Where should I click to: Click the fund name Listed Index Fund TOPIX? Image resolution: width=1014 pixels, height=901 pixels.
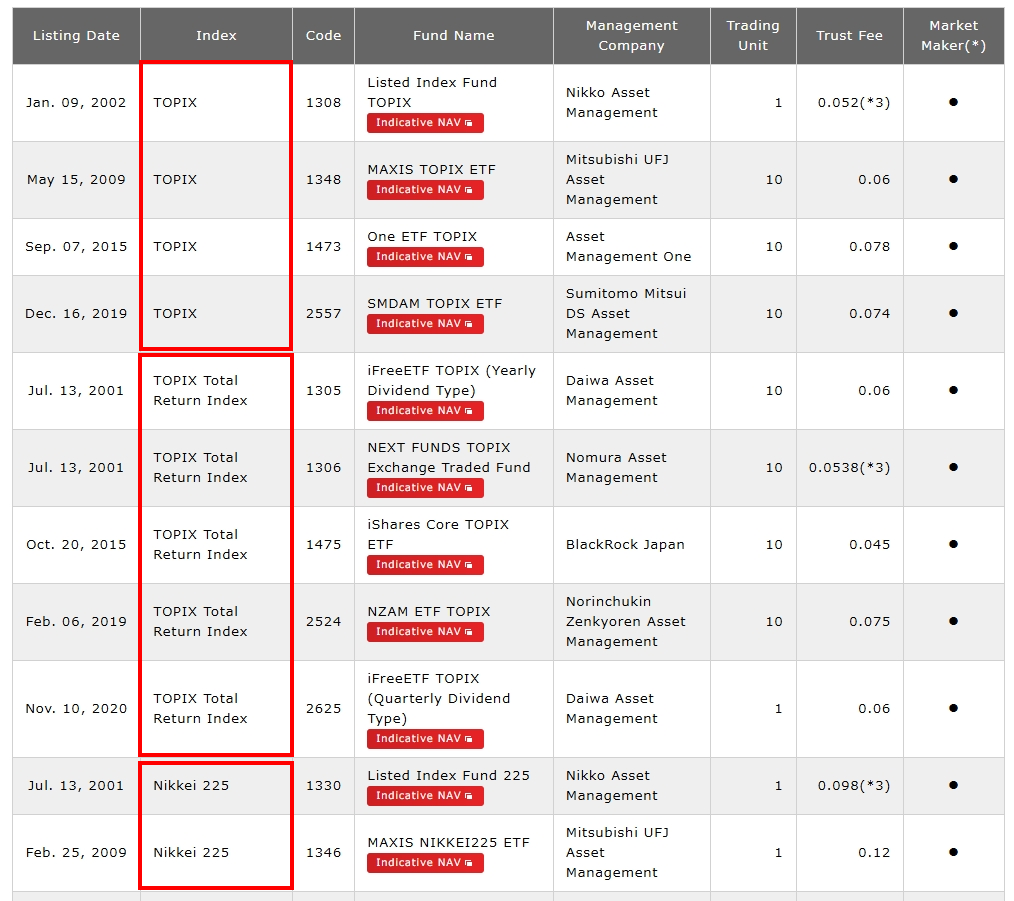(x=432, y=92)
